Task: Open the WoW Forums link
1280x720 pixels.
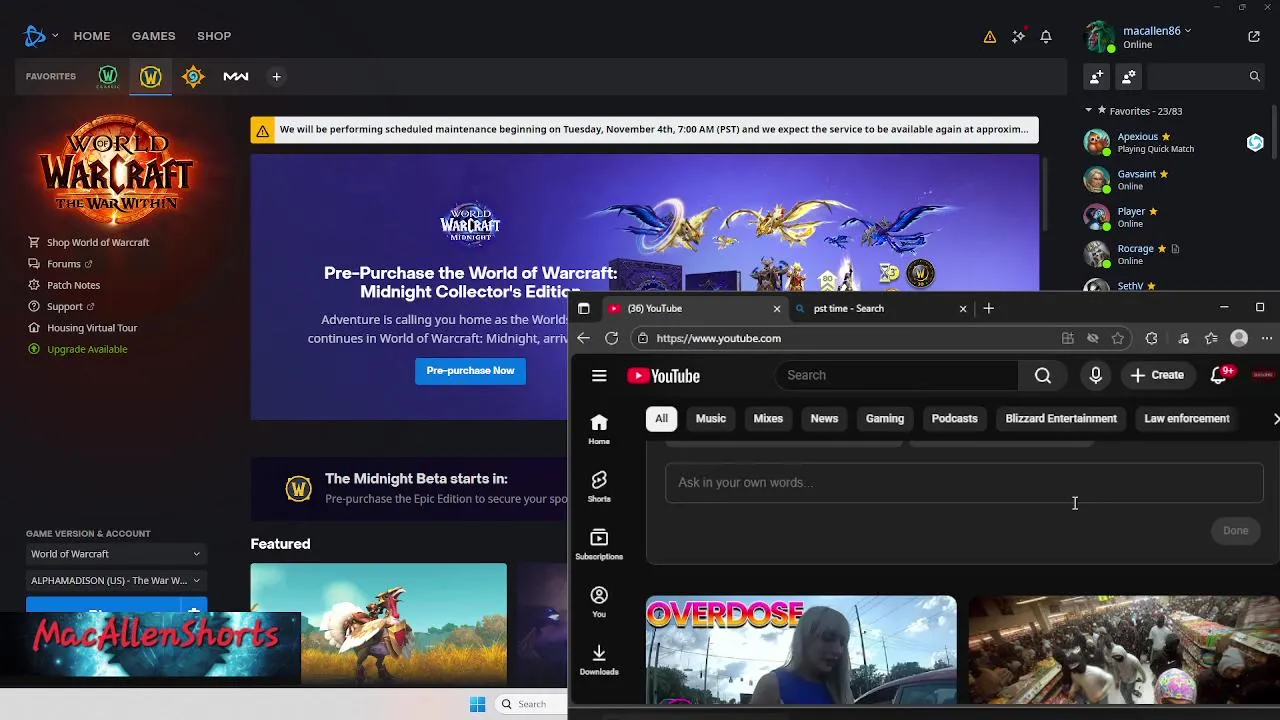Action: [64, 264]
